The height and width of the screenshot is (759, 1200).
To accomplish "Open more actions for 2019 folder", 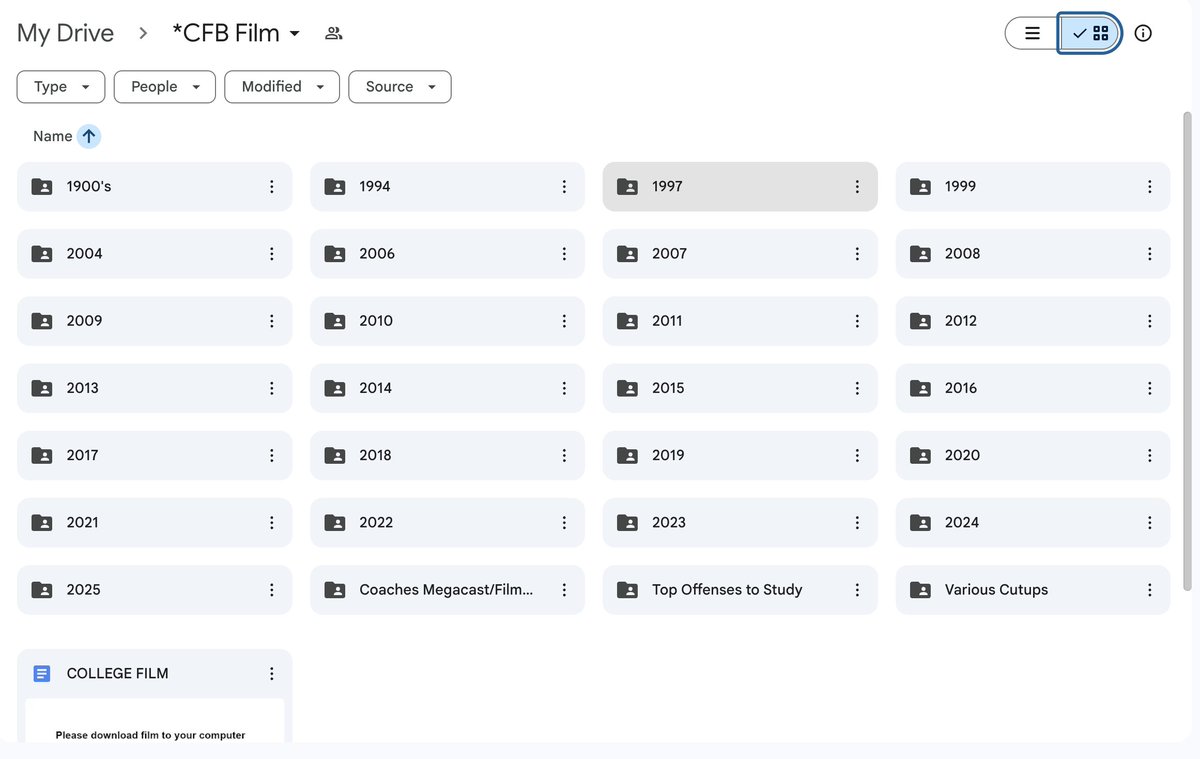I will 857,455.
